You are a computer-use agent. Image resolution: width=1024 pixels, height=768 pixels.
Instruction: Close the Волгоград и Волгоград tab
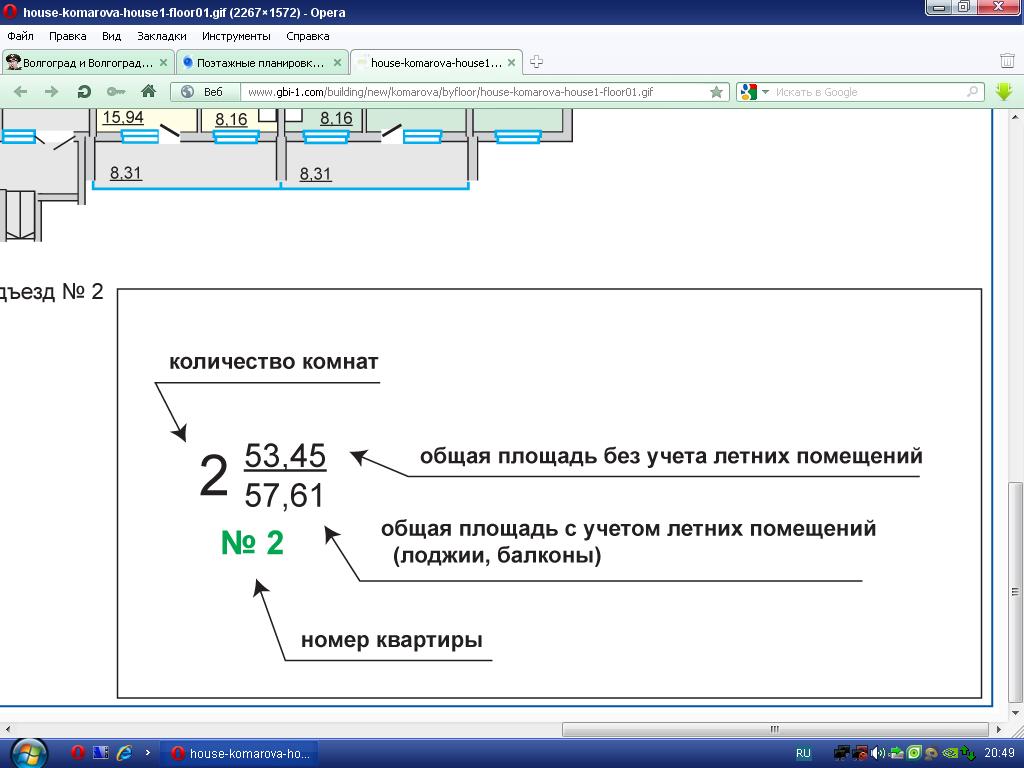(x=164, y=62)
